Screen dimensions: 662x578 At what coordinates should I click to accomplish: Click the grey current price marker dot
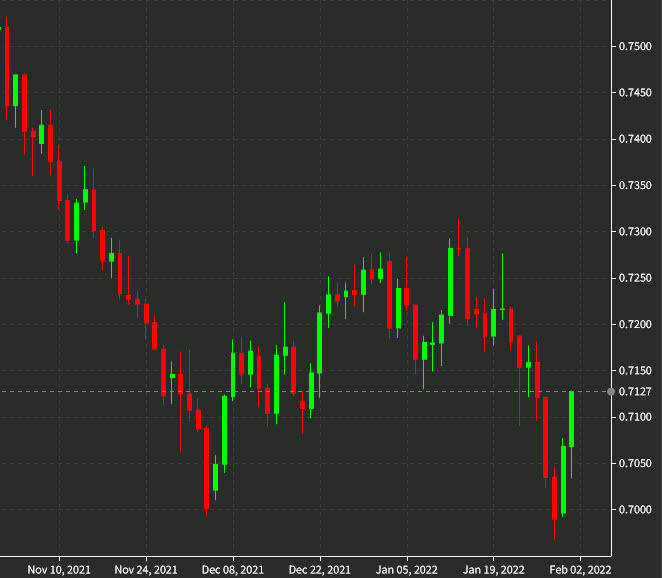click(x=611, y=391)
